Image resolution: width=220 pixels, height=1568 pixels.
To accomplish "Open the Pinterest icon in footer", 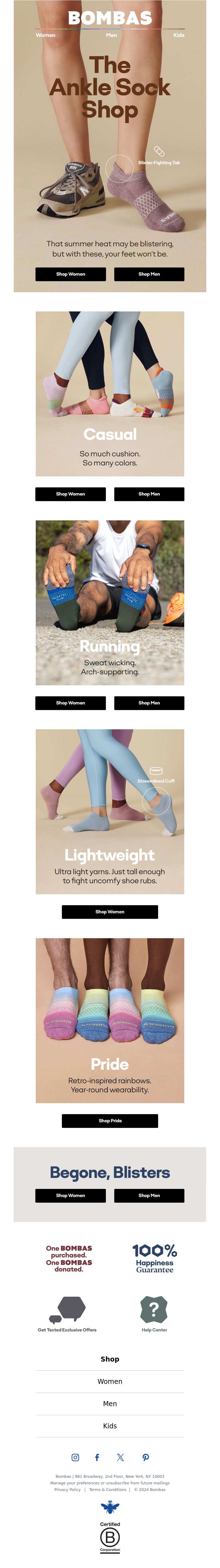I will [x=146, y=1457].
